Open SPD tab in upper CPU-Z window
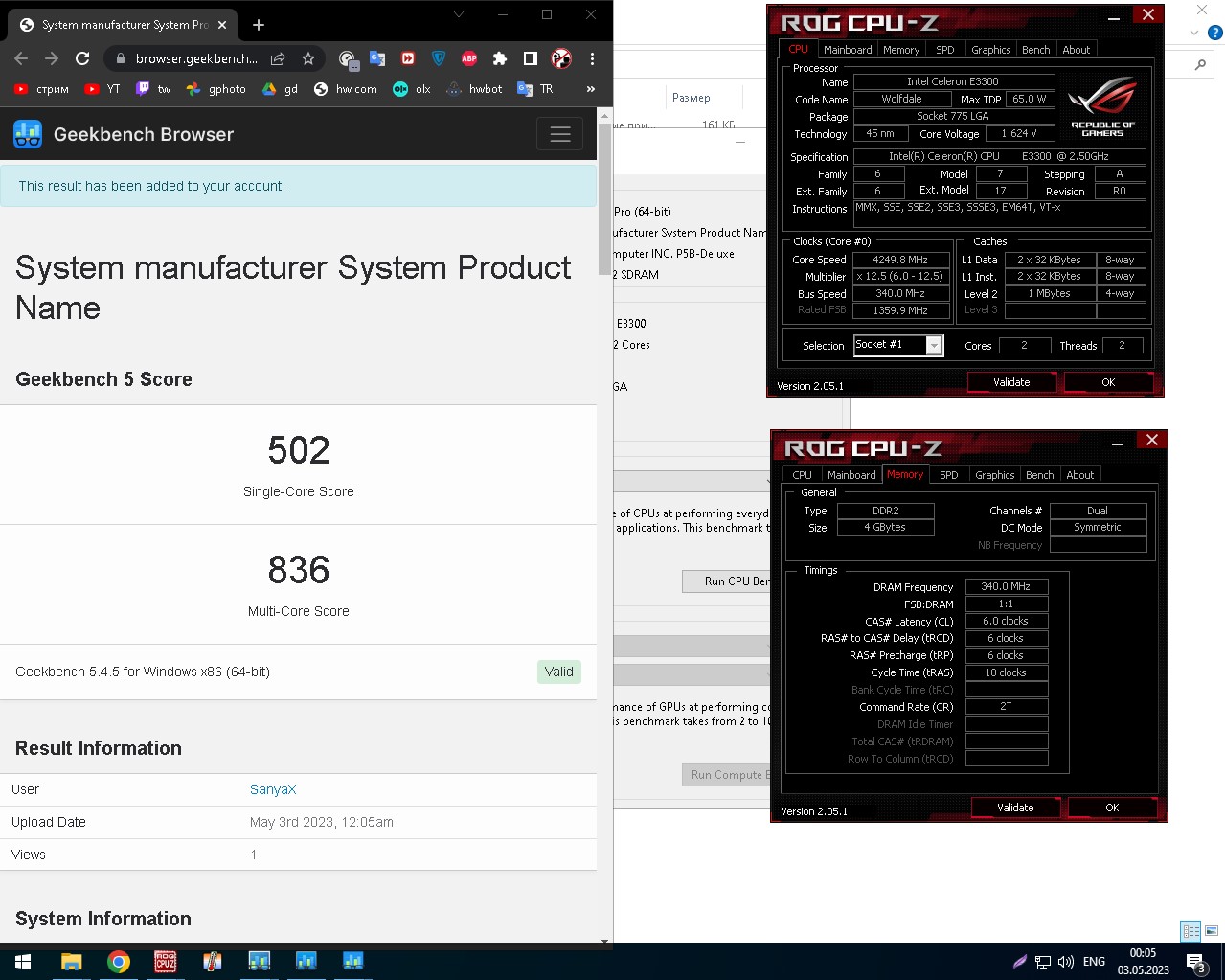 [945, 50]
